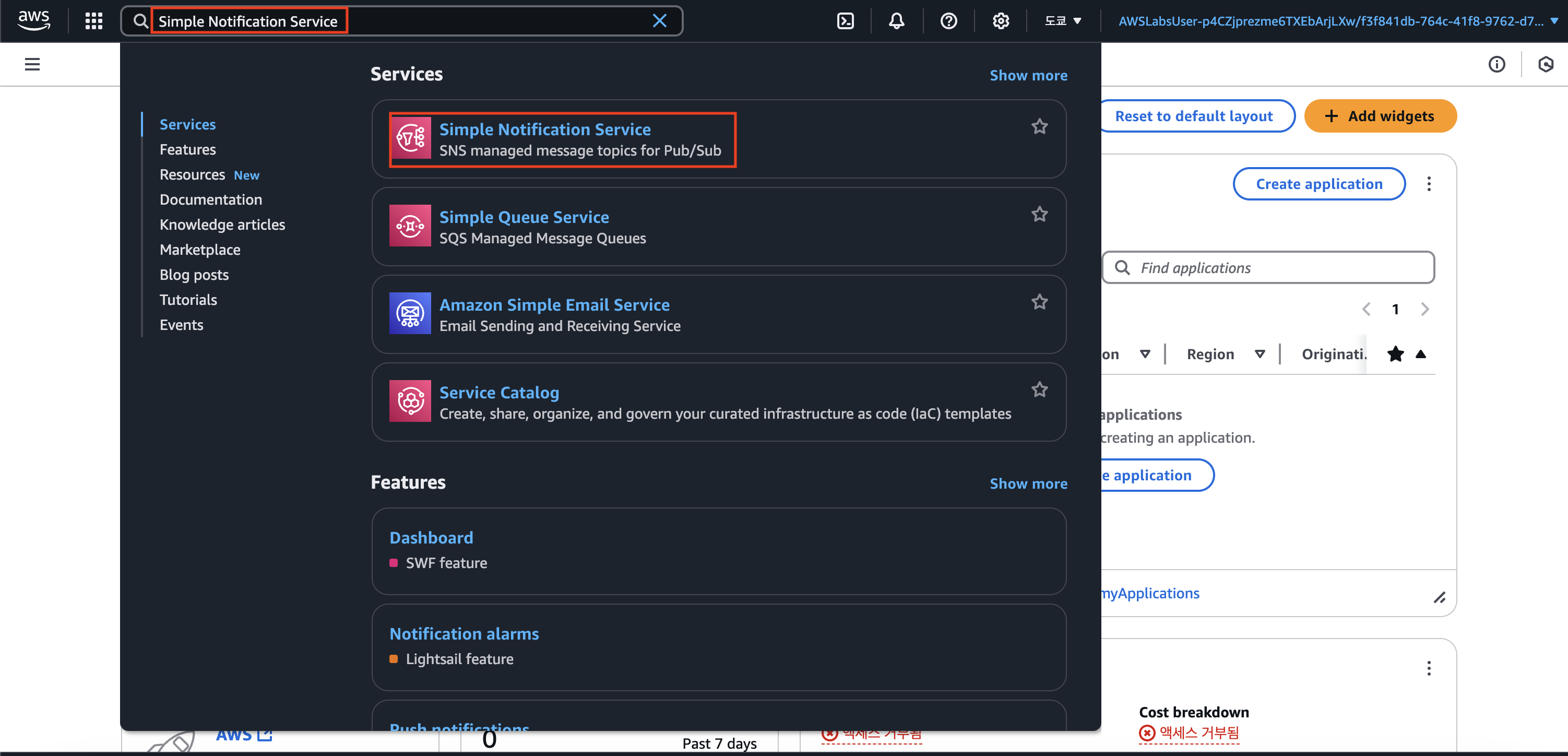The image size is (1568, 756).
Task: Select Documentation in search categories
Action: pyautogui.click(x=210, y=199)
